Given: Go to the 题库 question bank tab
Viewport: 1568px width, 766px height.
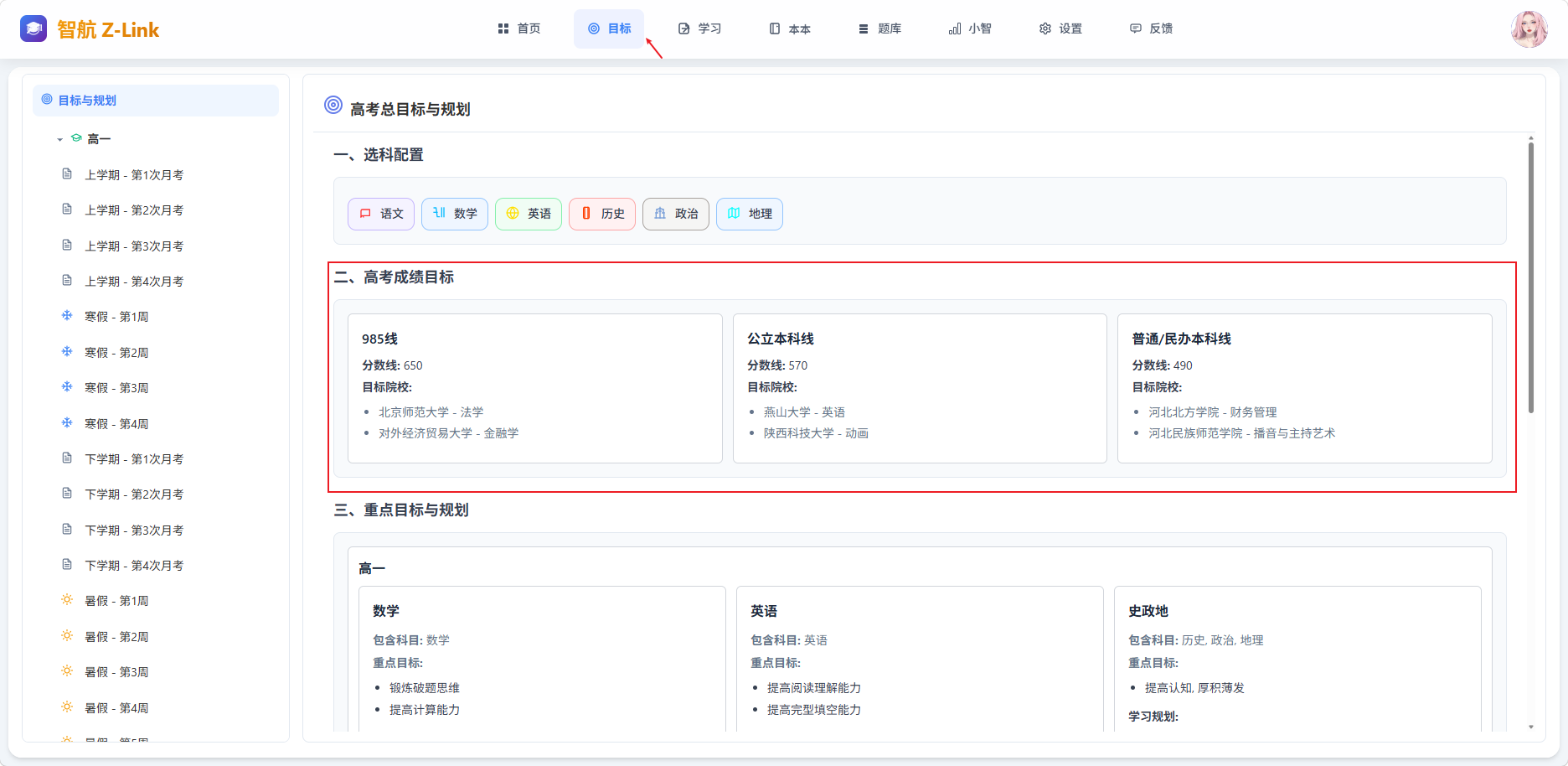Looking at the screenshot, I should pyautogui.click(x=880, y=28).
